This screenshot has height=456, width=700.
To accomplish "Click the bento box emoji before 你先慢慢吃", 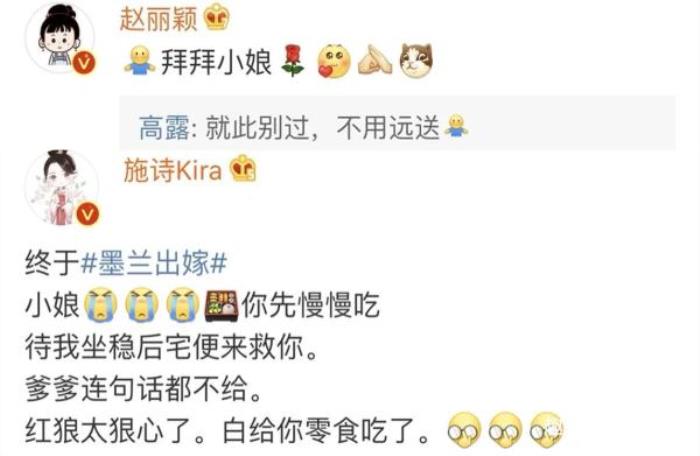I will point(221,306).
